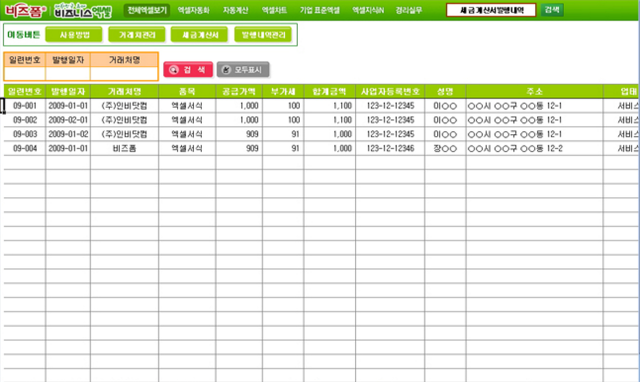640x382 pixels.
Task: Select (주)인비닷컴 cell in row 09-001
Action: coord(124,106)
